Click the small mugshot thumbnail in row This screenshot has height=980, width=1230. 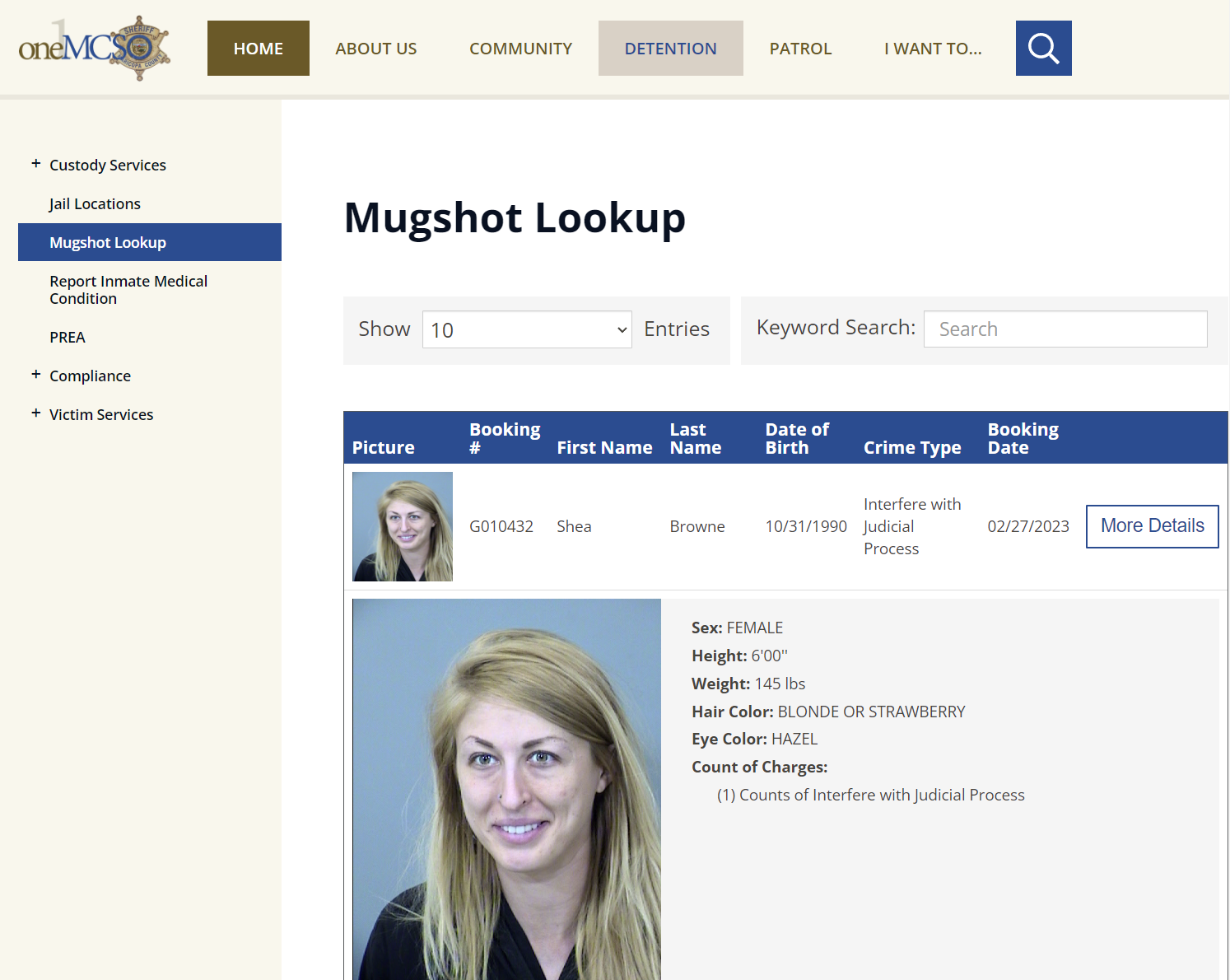(x=403, y=526)
